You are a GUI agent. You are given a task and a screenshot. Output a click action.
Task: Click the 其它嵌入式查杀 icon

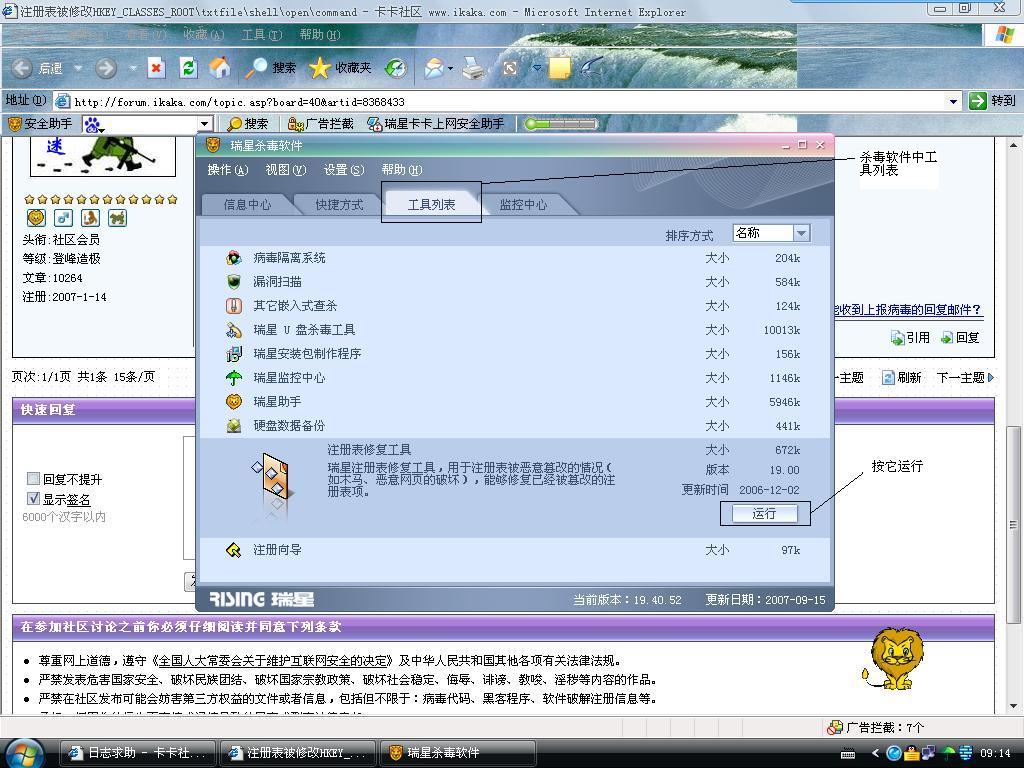[234, 306]
